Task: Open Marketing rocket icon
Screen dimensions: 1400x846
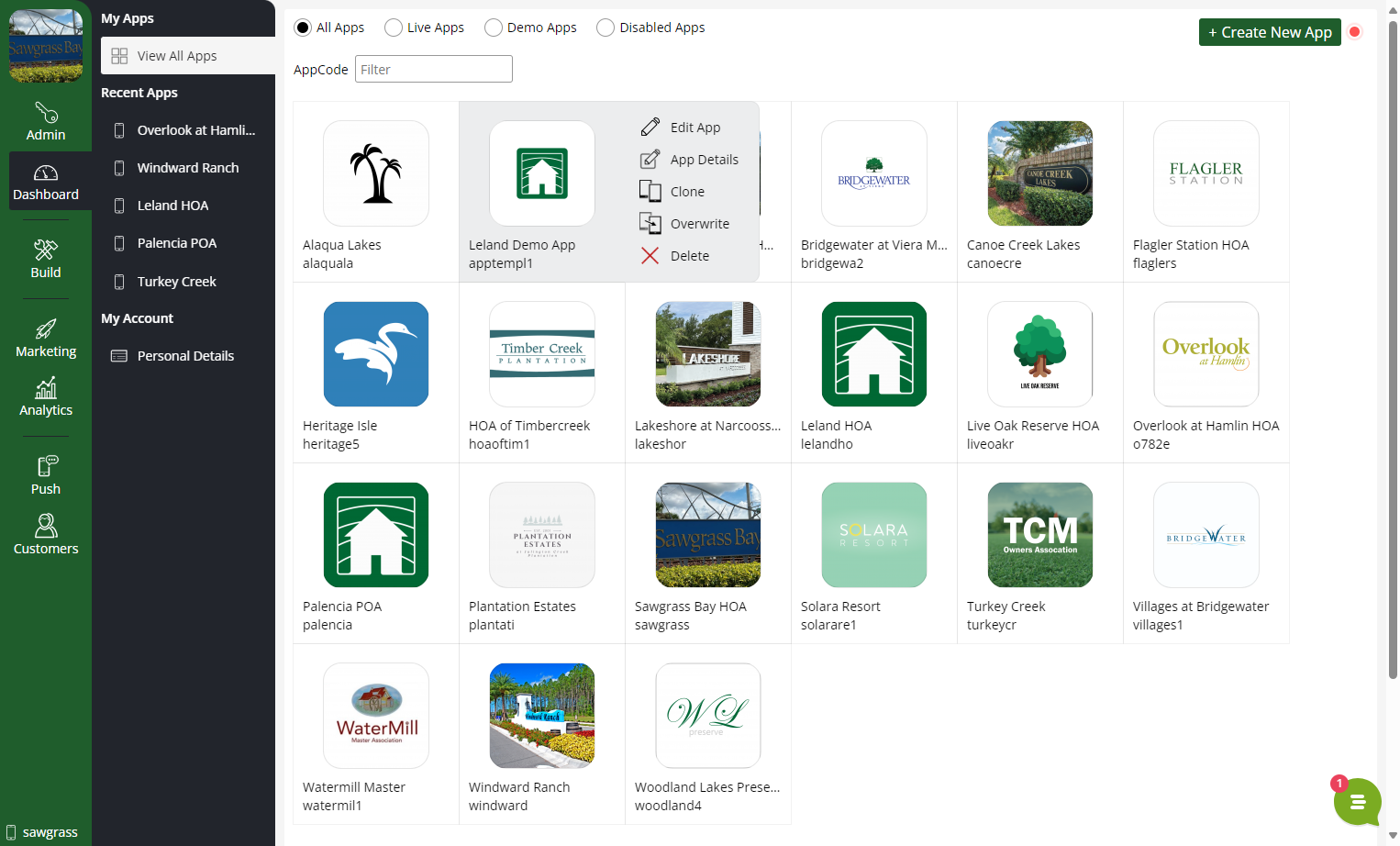Action: point(46,328)
